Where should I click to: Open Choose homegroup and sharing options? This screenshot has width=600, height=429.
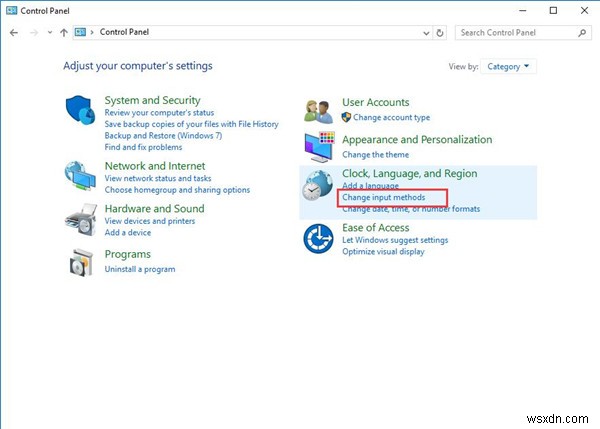177,190
